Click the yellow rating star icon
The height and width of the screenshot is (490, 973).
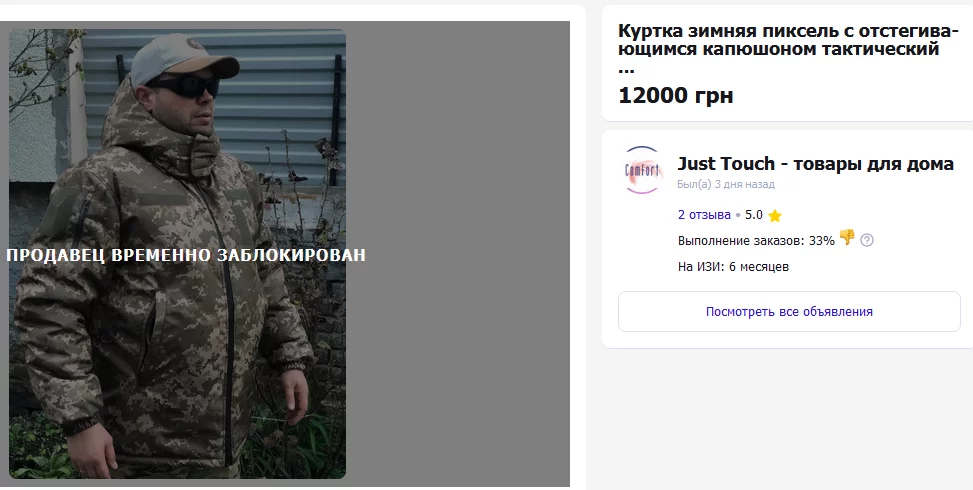click(x=774, y=215)
